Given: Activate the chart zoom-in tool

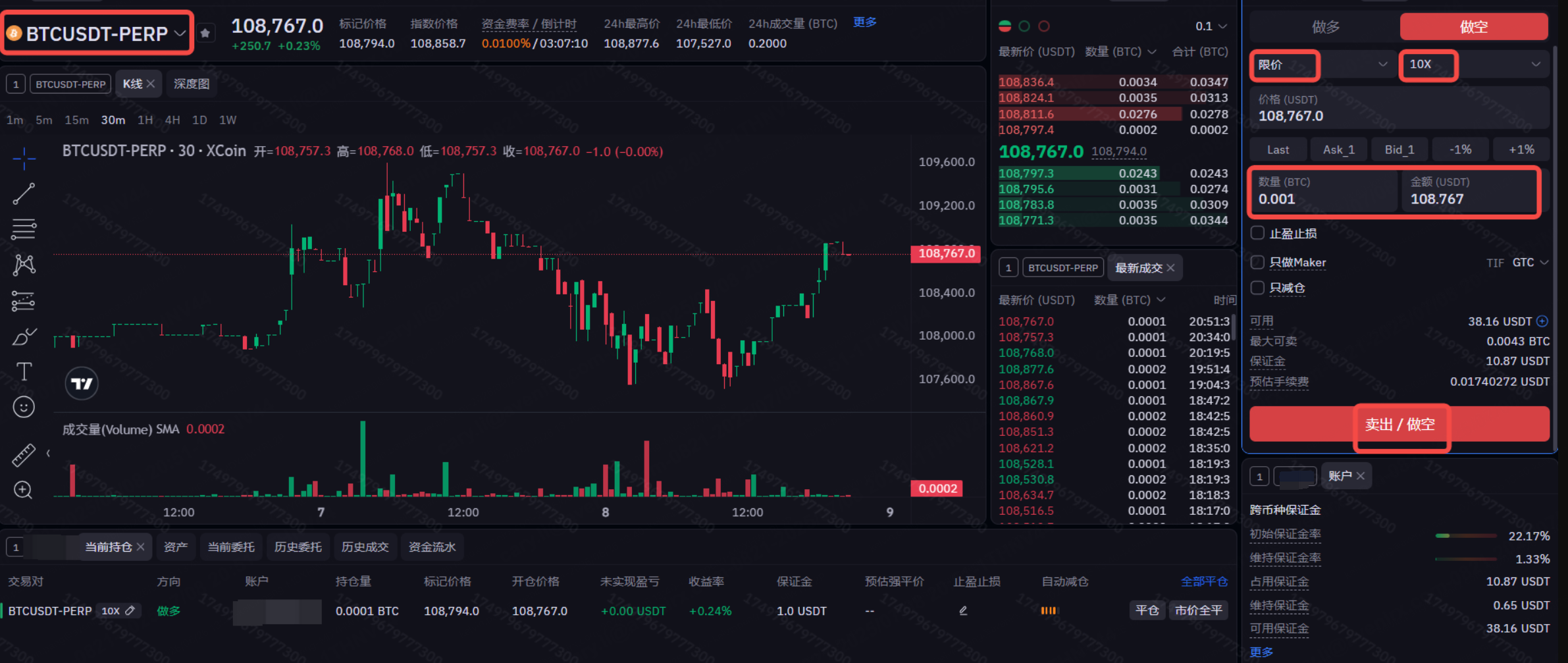Looking at the screenshot, I should (x=24, y=490).
